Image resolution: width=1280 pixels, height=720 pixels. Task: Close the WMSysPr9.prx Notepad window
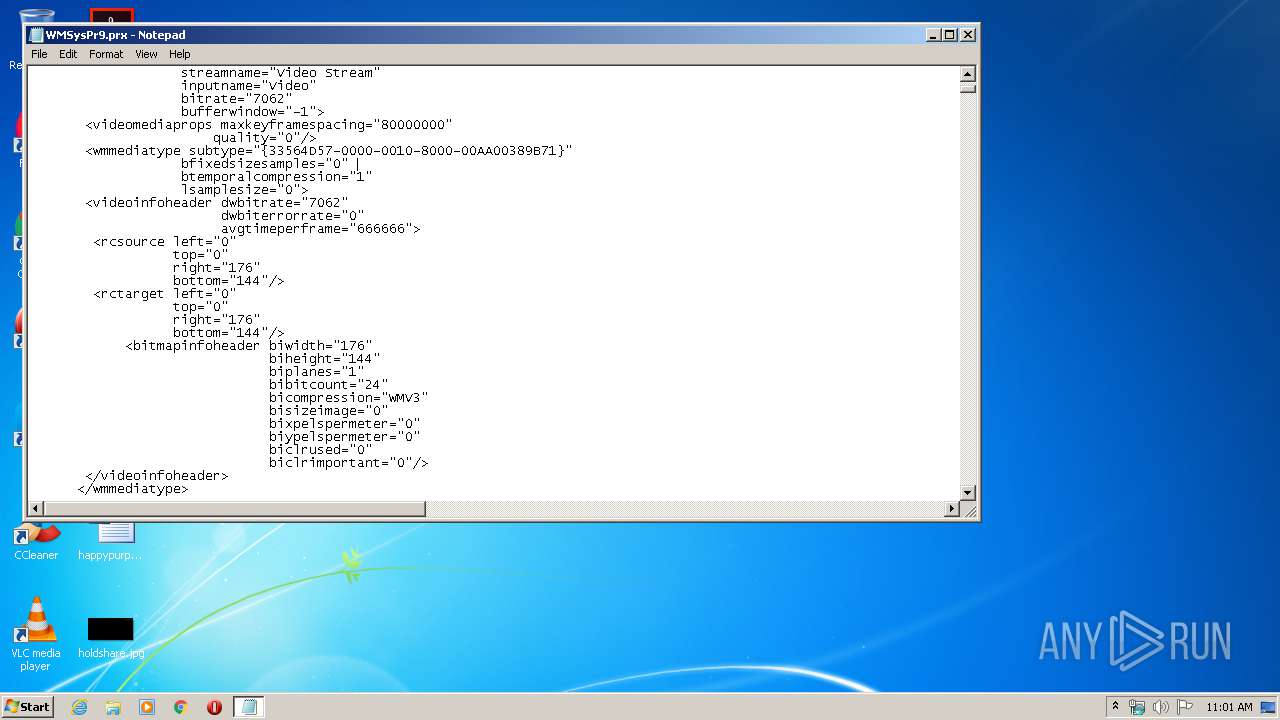pyautogui.click(x=967, y=35)
